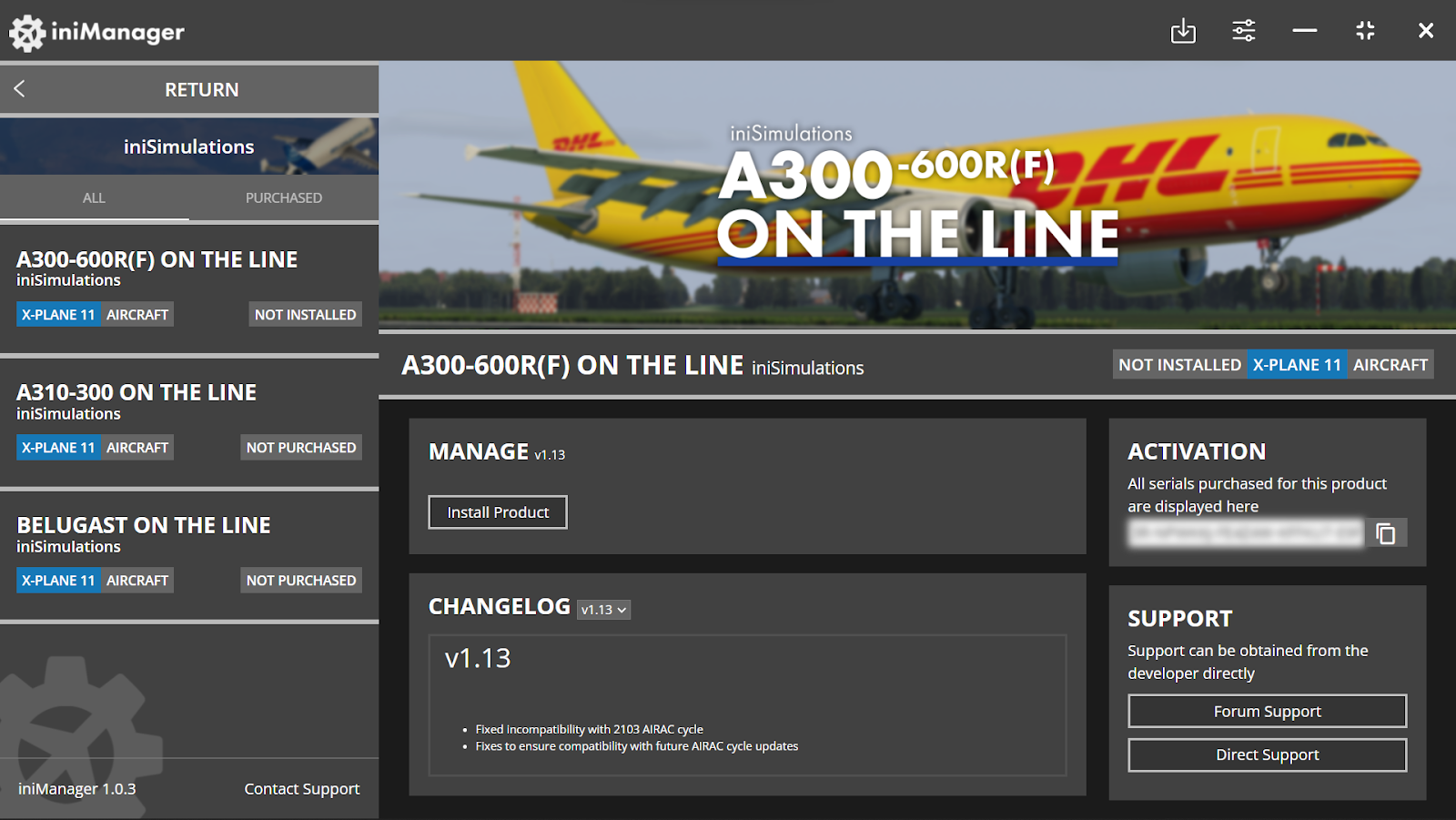Switch to the PURCHASED products tab
Screen dimensions: 1456x820
(284, 197)
